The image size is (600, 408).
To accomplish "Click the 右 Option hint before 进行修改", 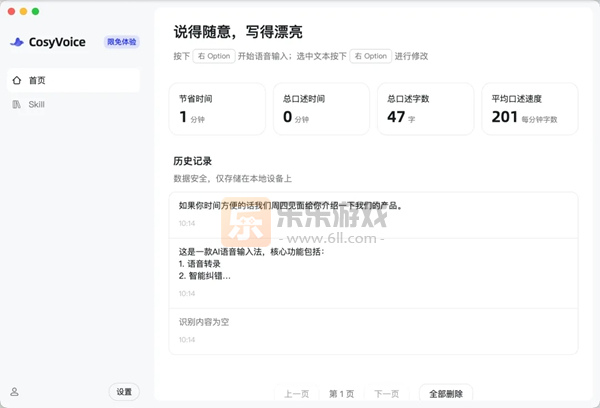I will (370, 56).
